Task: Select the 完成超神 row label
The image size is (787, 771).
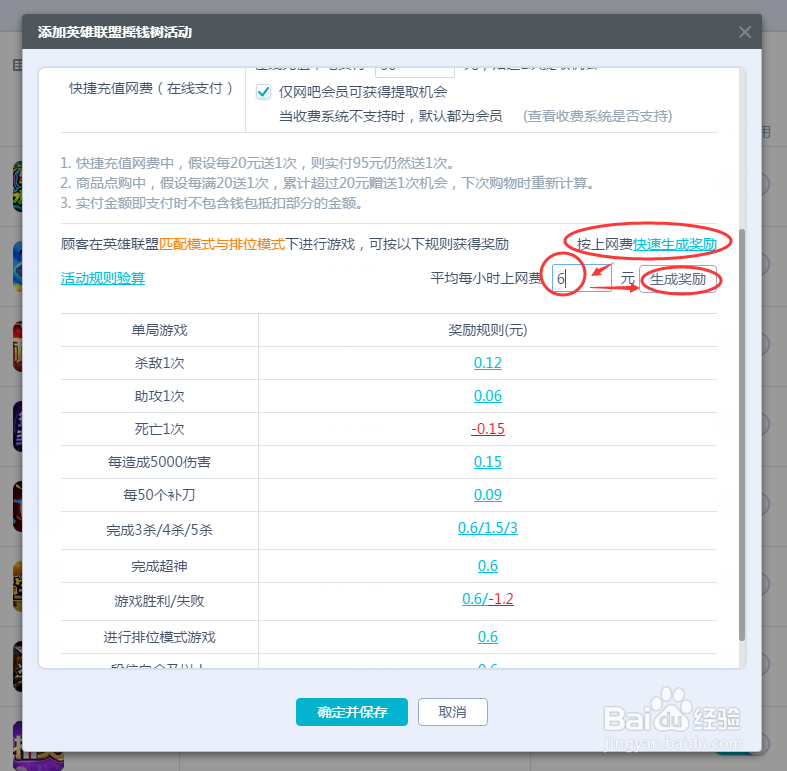Action: point(159,566)
